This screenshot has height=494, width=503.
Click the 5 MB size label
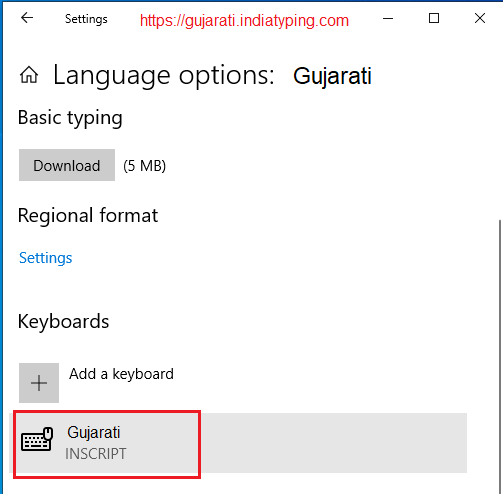144,166
